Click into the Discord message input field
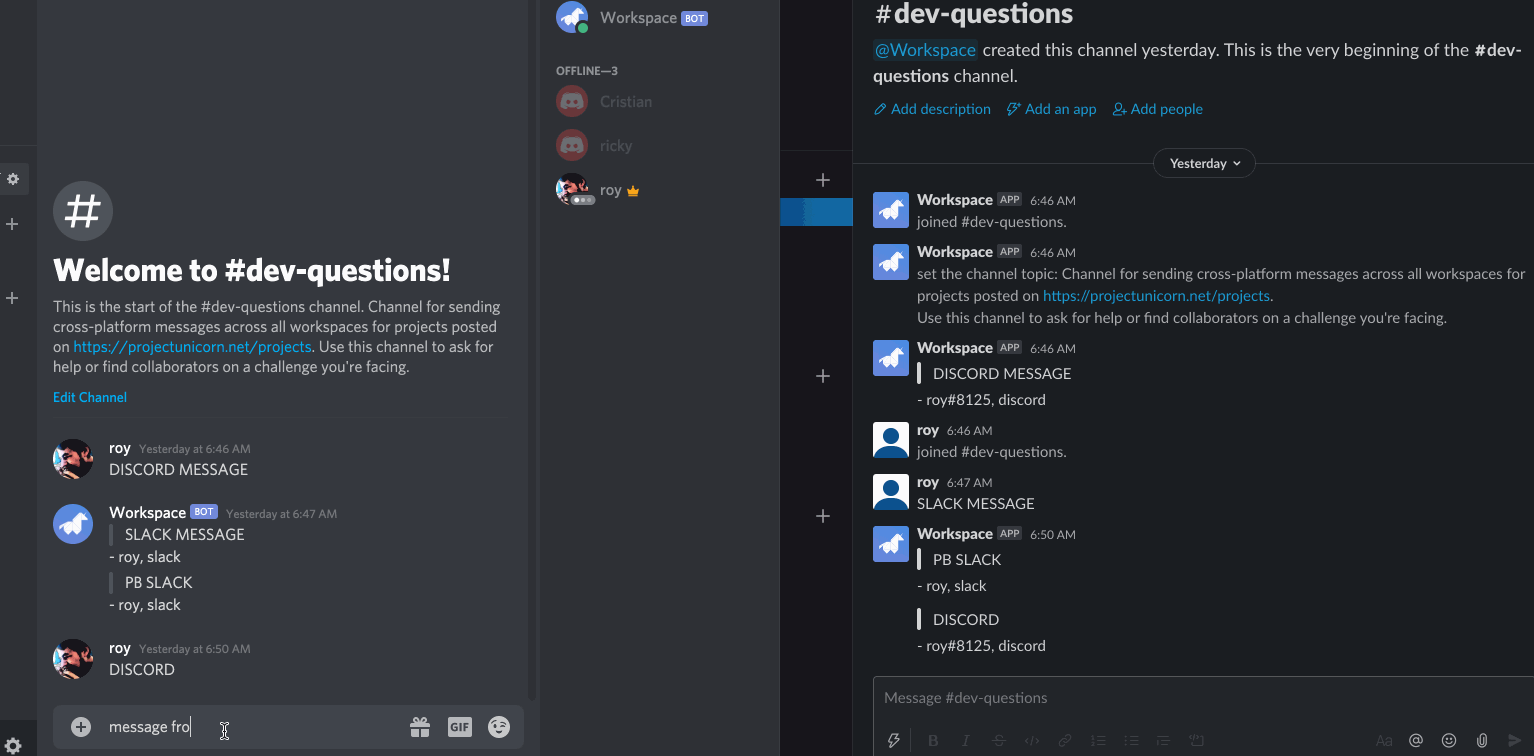1534x756 pixels. coord(250,727)
